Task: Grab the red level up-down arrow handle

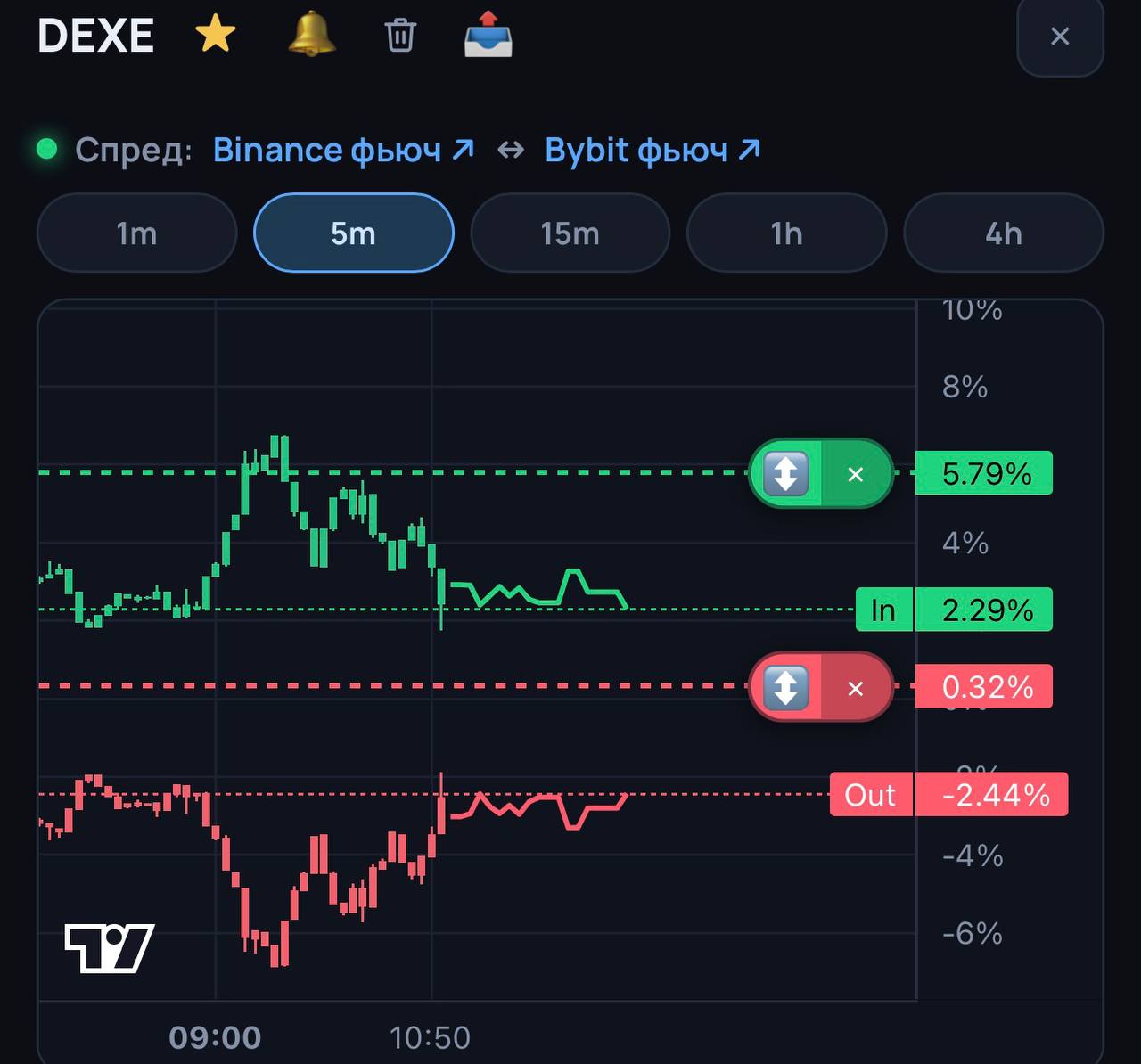Action: [785, 687]
